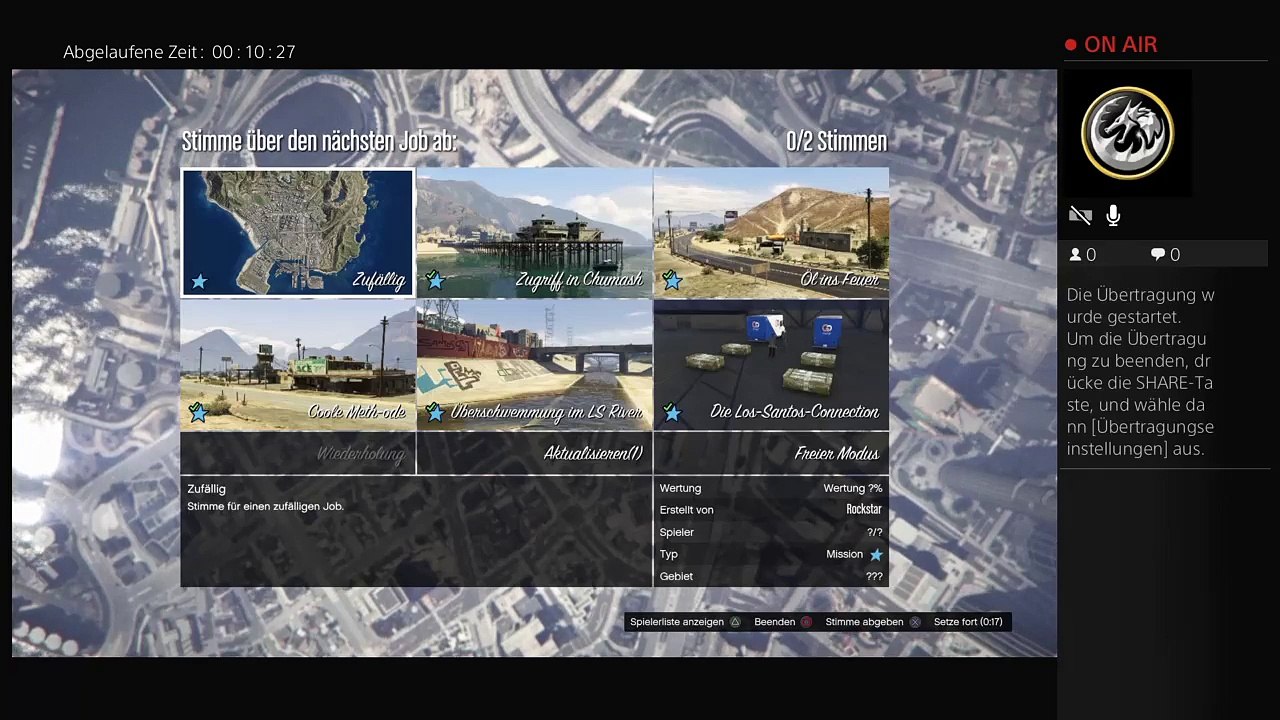Click the red circle icon for Beenden

pos(806,622)
